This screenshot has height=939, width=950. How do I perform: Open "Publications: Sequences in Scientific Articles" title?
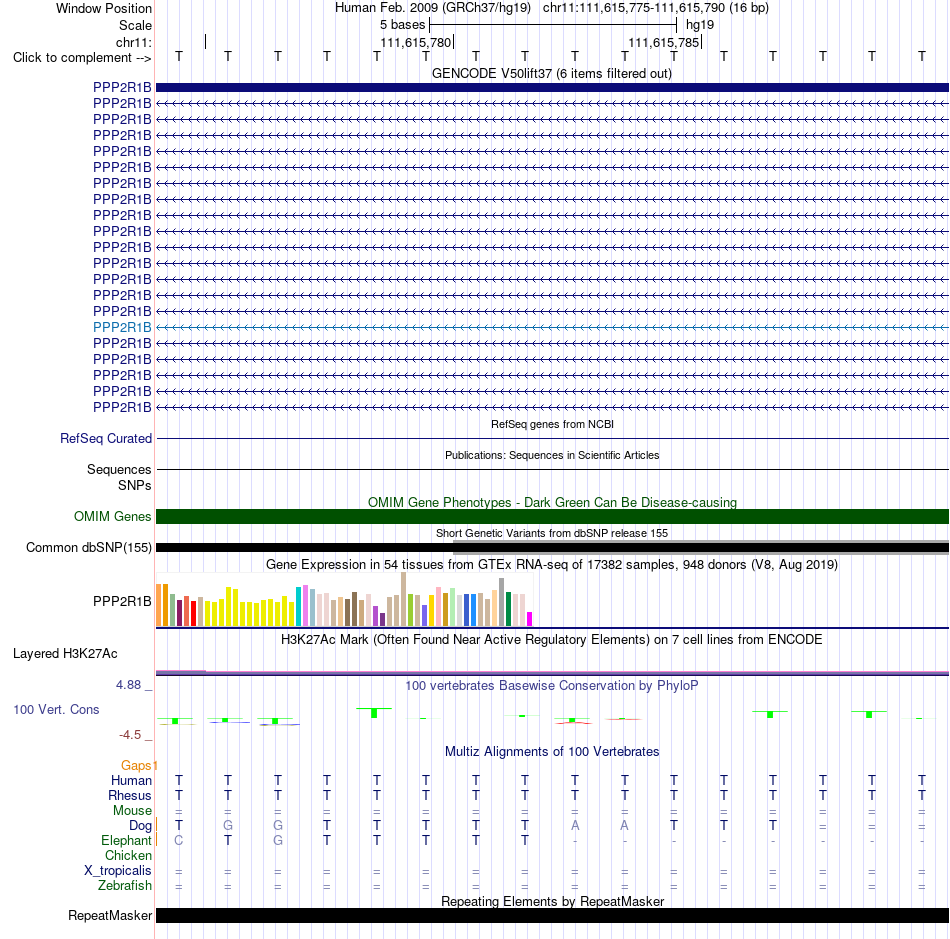tap(552, 455)
